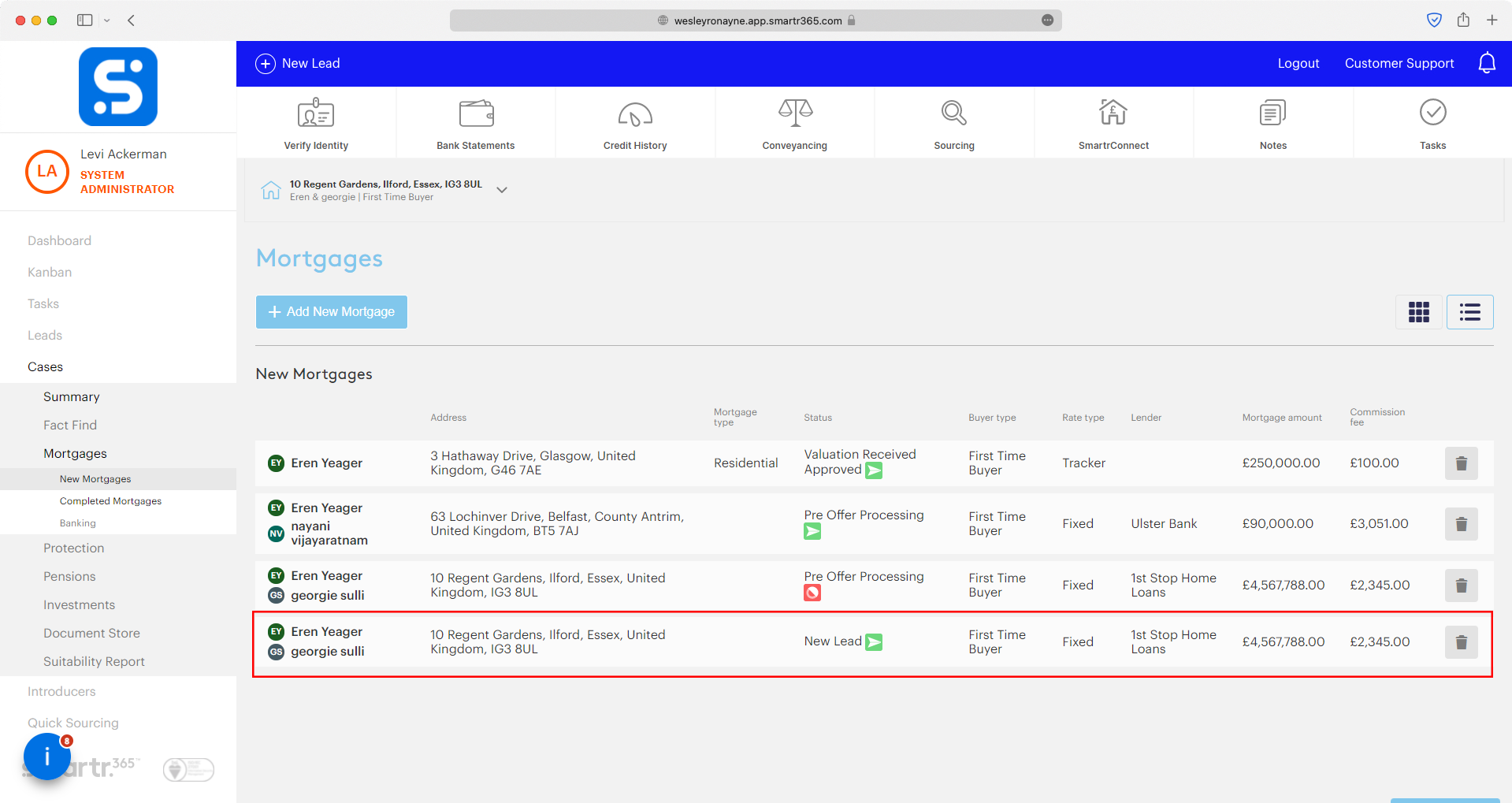This screenshot has height=803, width=1512.
Task: Open Kanban from sidebar
Action: 50,273
